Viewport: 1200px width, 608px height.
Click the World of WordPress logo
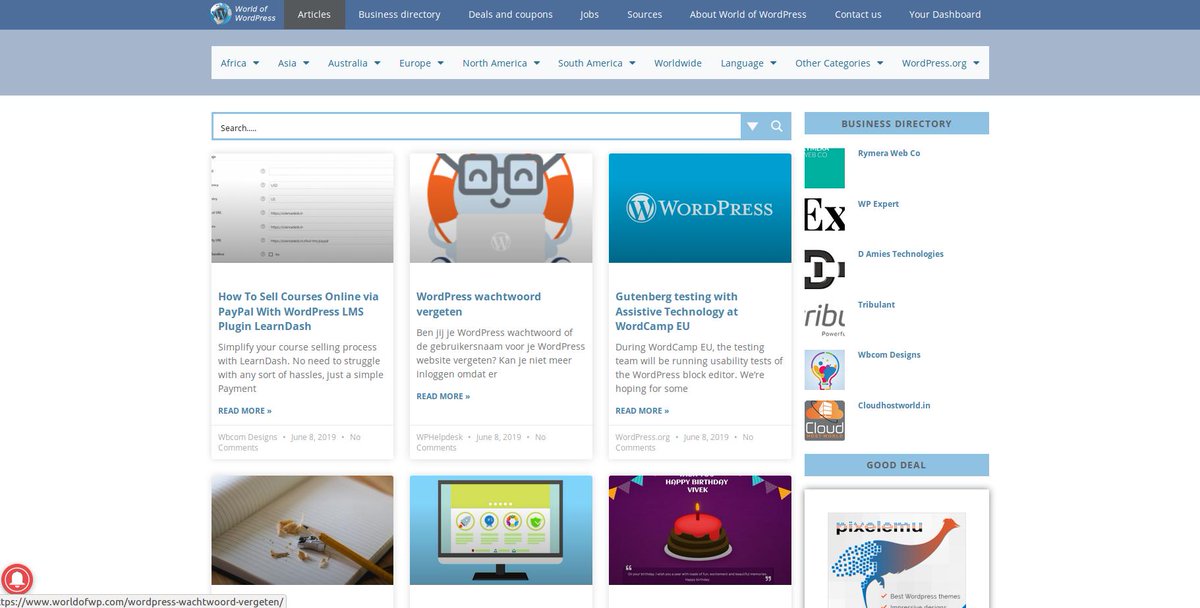coord(243,14)
